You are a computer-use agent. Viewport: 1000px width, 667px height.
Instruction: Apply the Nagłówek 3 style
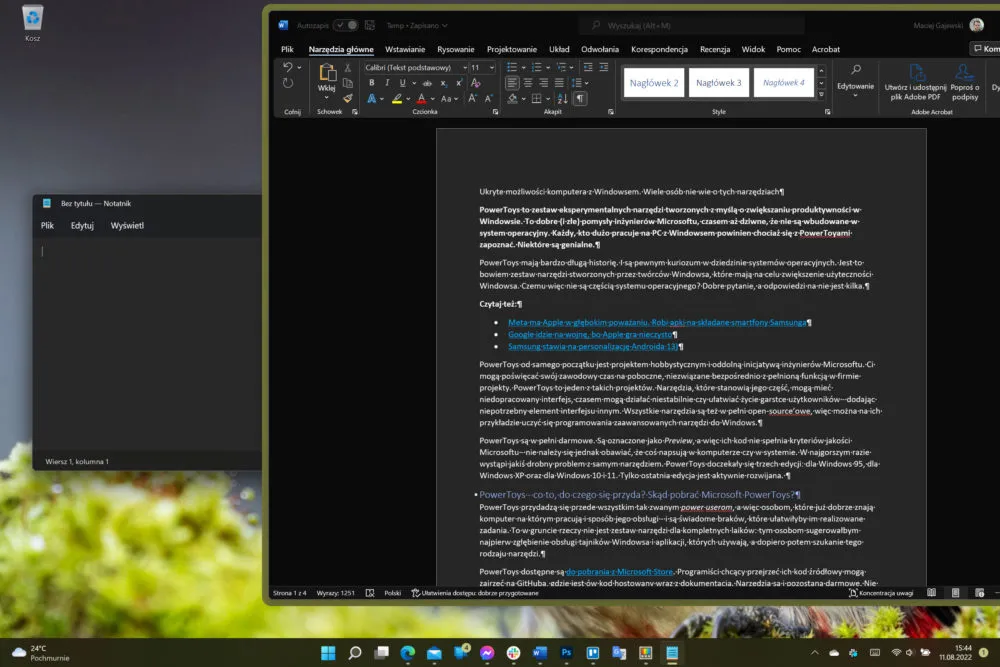(719, 83)
